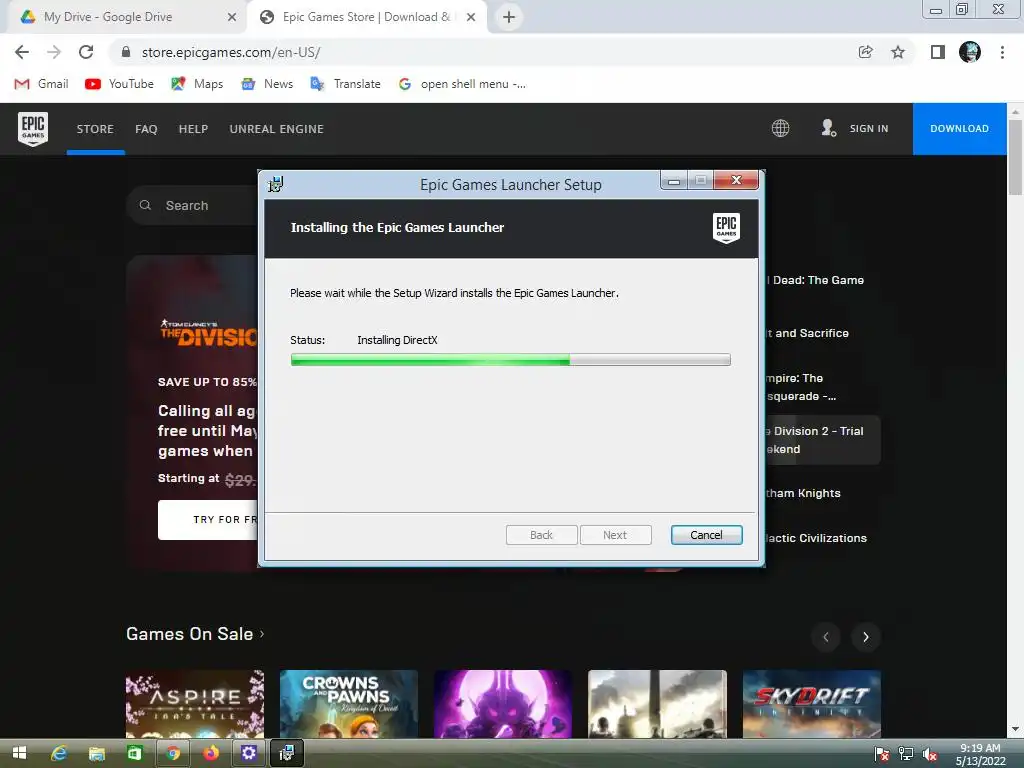Click the search magnifier icon on store page

click(145, 205)
